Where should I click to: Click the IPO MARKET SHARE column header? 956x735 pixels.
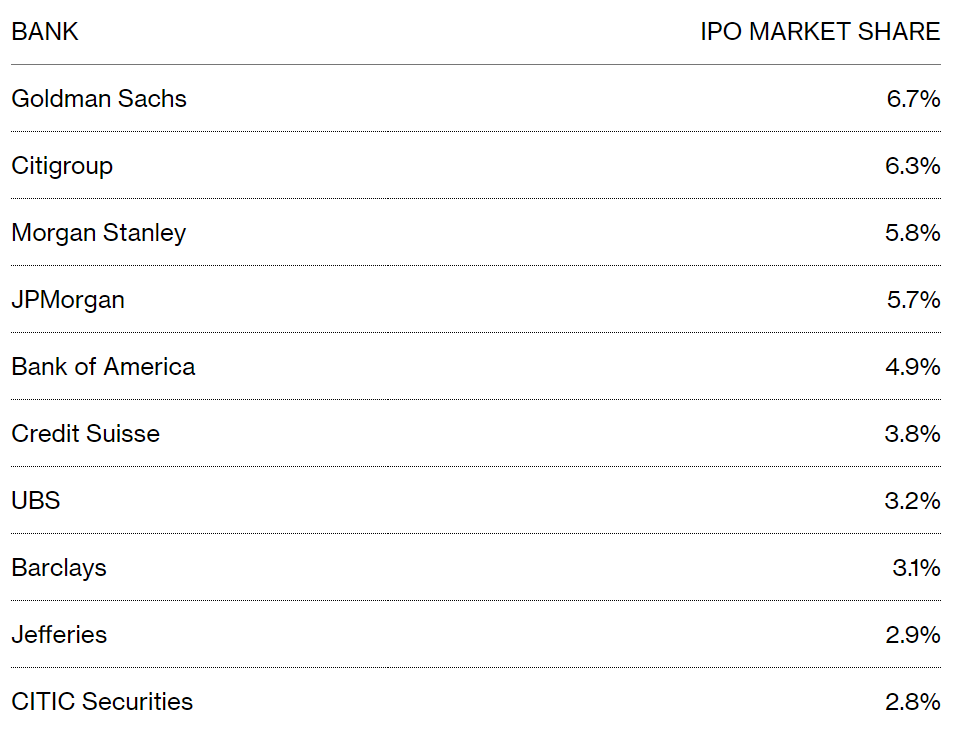click(x=820, y=32)
